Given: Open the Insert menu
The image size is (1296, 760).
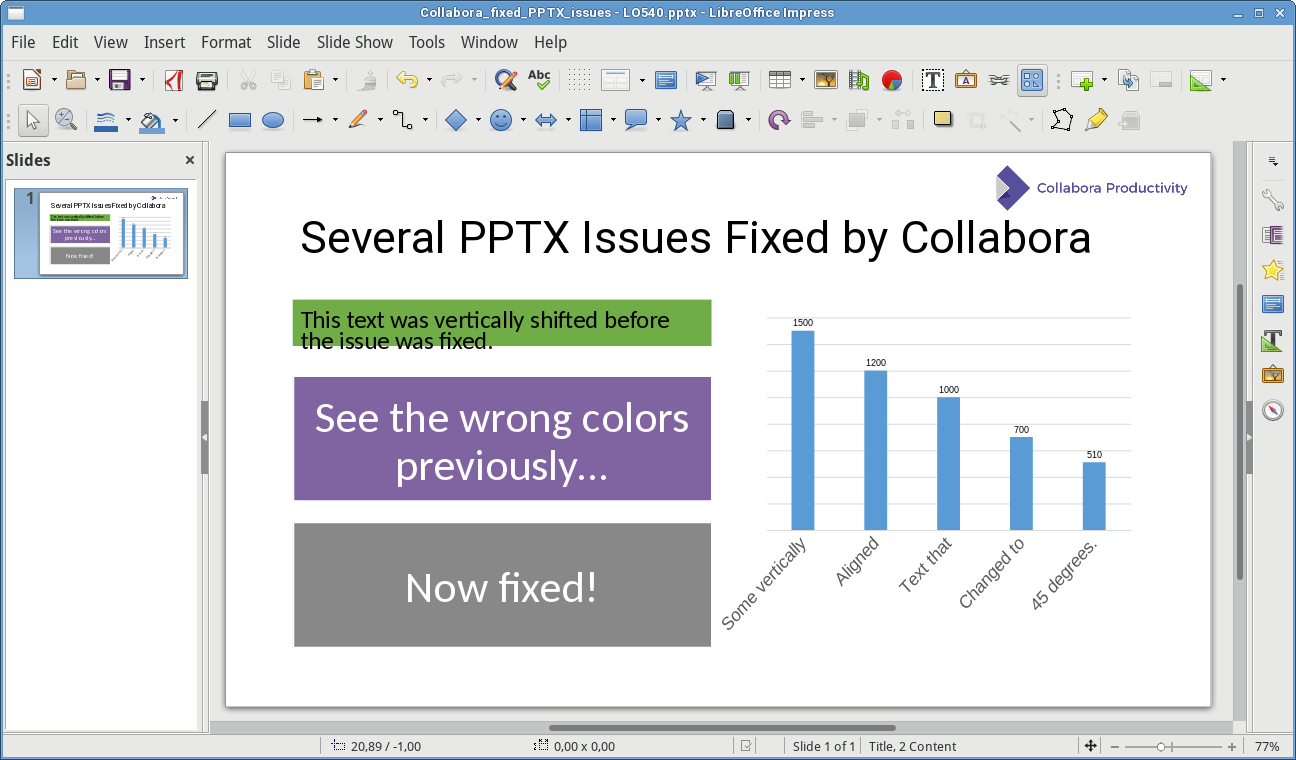Looking at the screenshot, I should (x=164, y=42).
